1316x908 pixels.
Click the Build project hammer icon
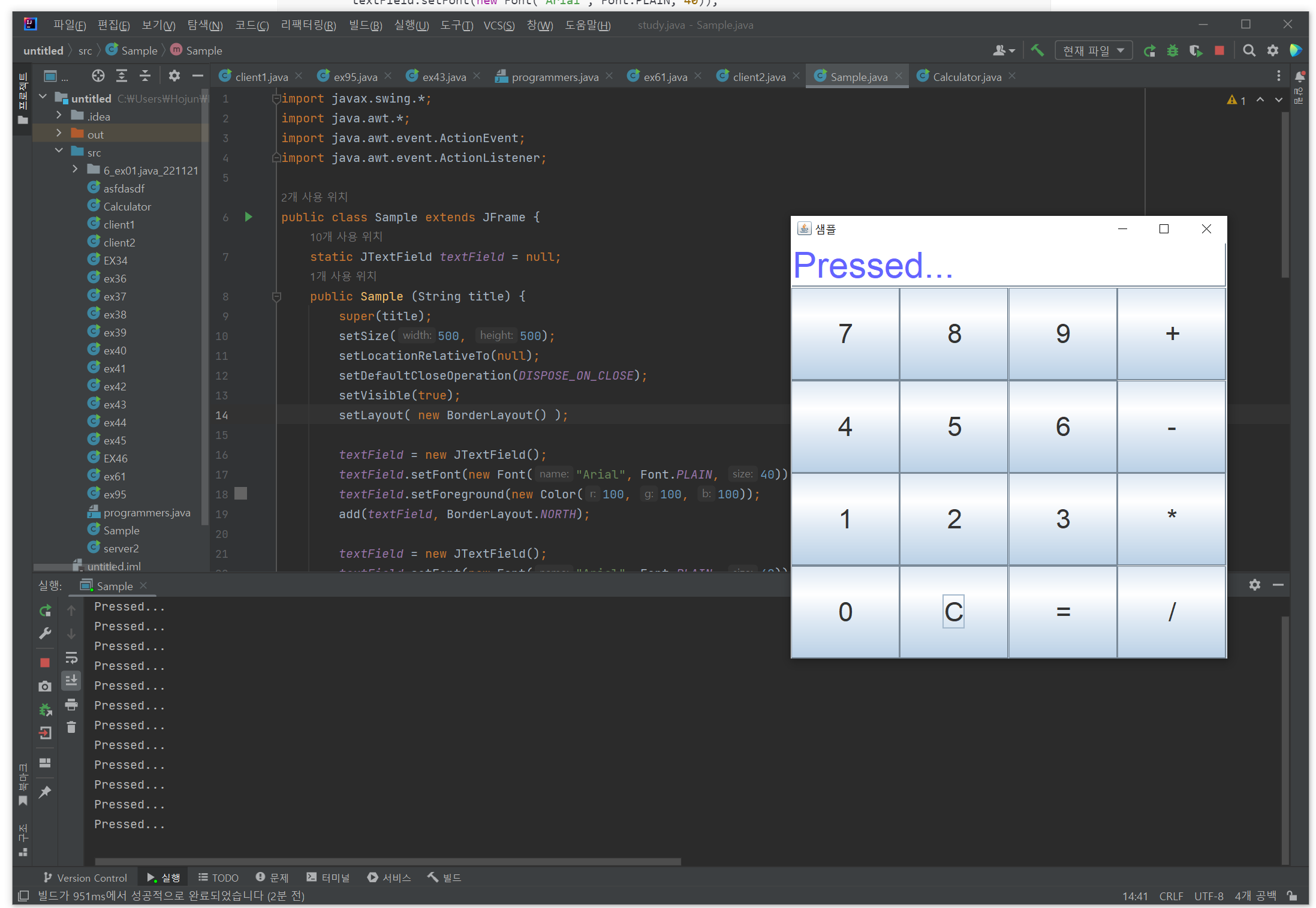[x=1037, y=50]
